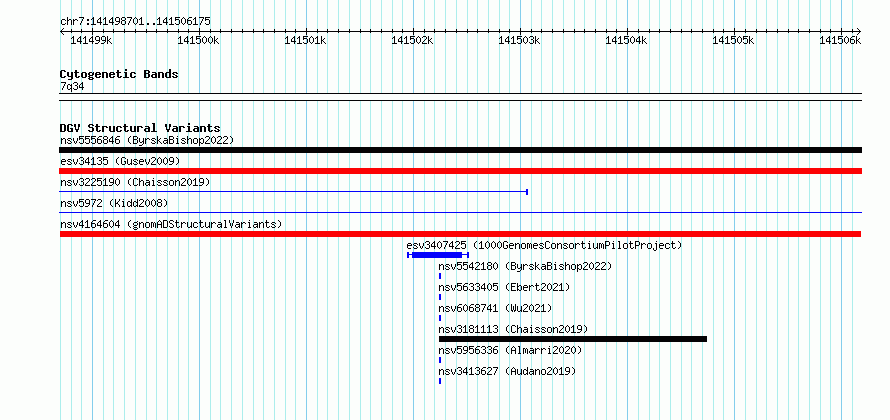This screenshot has height=420, width=890.
Task: Click the thin blue nsv3225190 variant line
Action: pyautogui.click(x=294, y=192)
